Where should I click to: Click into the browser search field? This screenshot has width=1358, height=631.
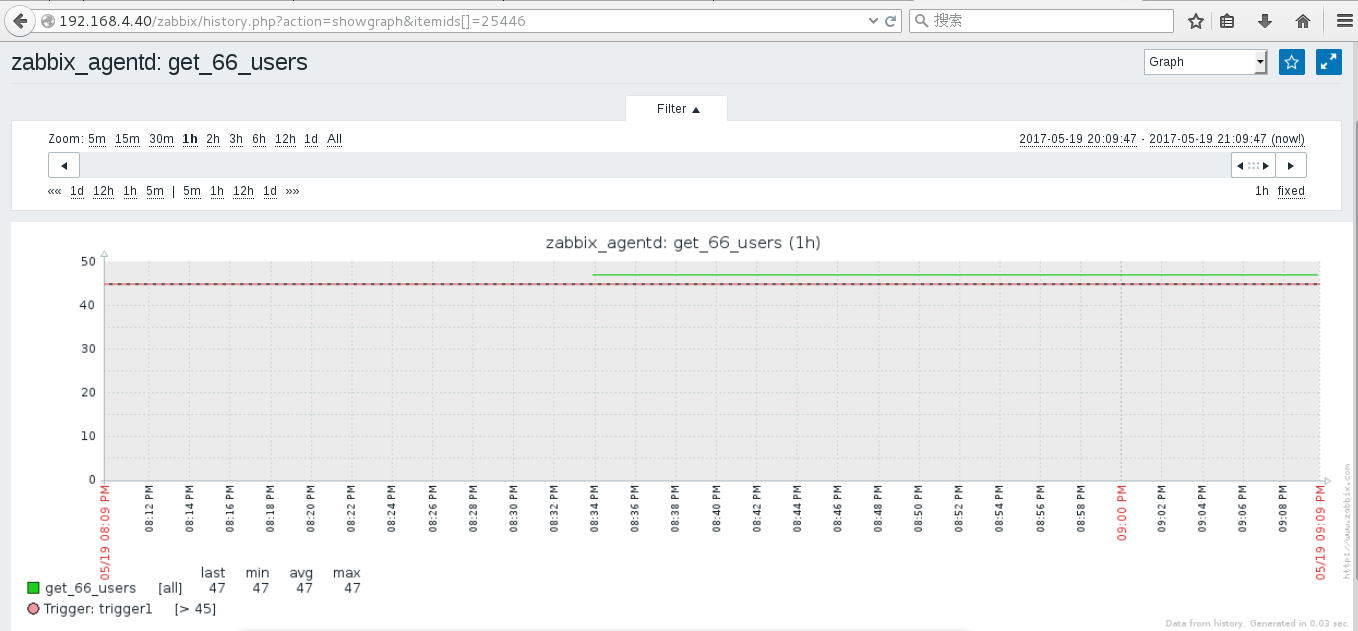[1041, 21]
